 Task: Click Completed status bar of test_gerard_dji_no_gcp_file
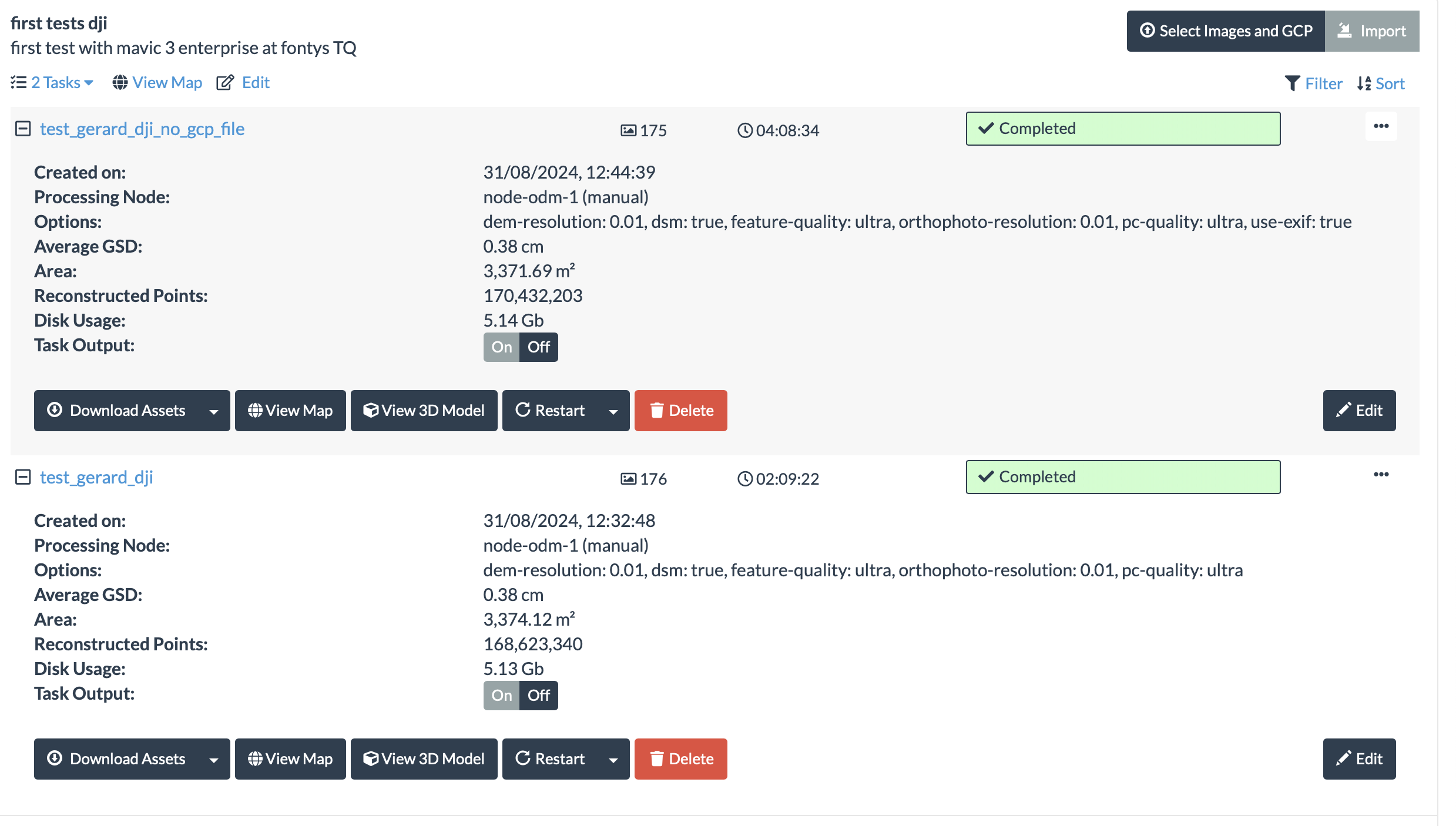click(x=1122, y=129)
